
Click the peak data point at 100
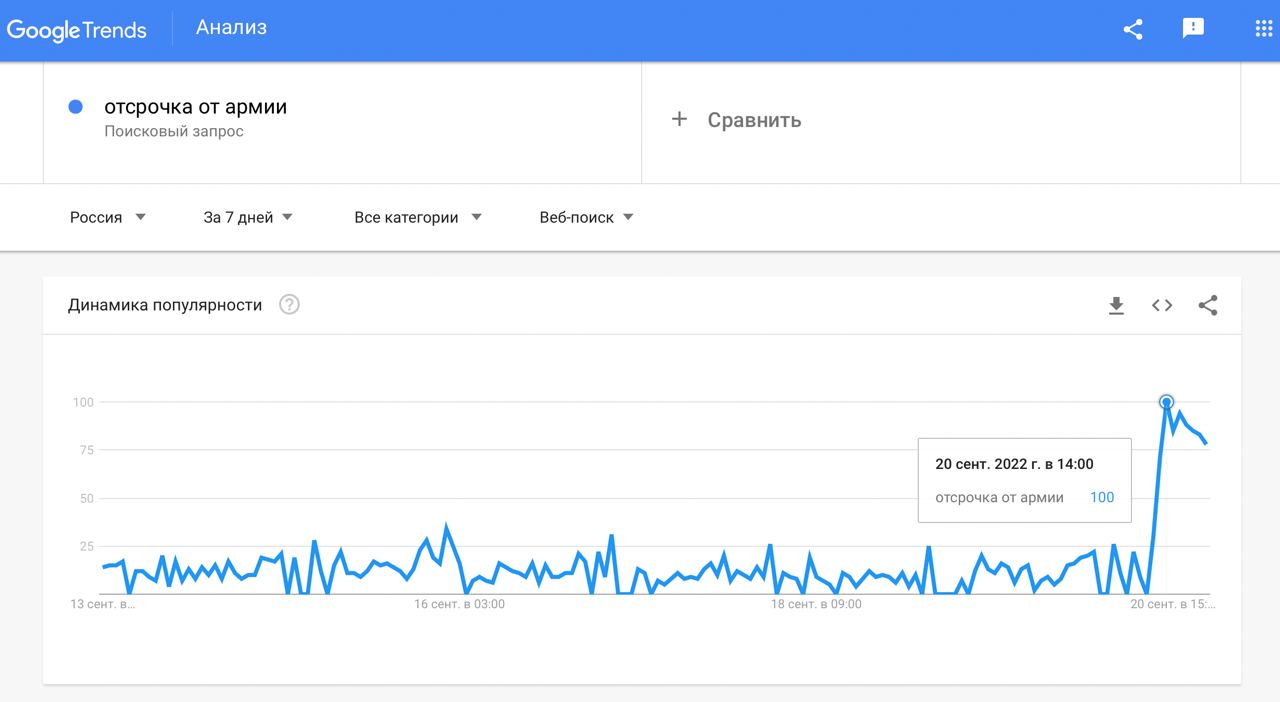[1166, 402]
